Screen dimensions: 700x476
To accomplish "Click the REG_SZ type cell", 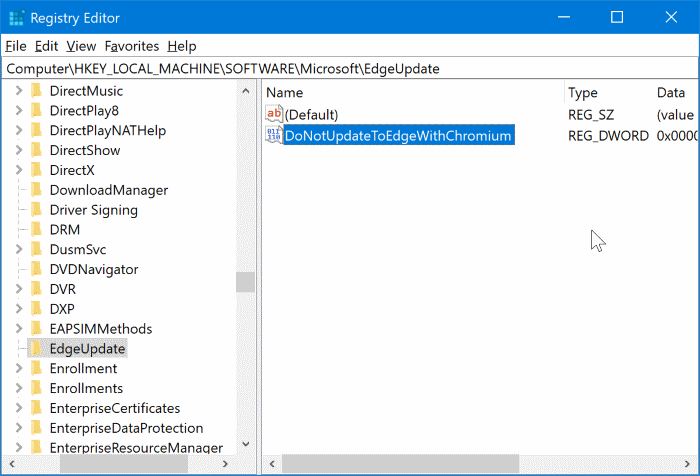I will [x=591, y=115].
